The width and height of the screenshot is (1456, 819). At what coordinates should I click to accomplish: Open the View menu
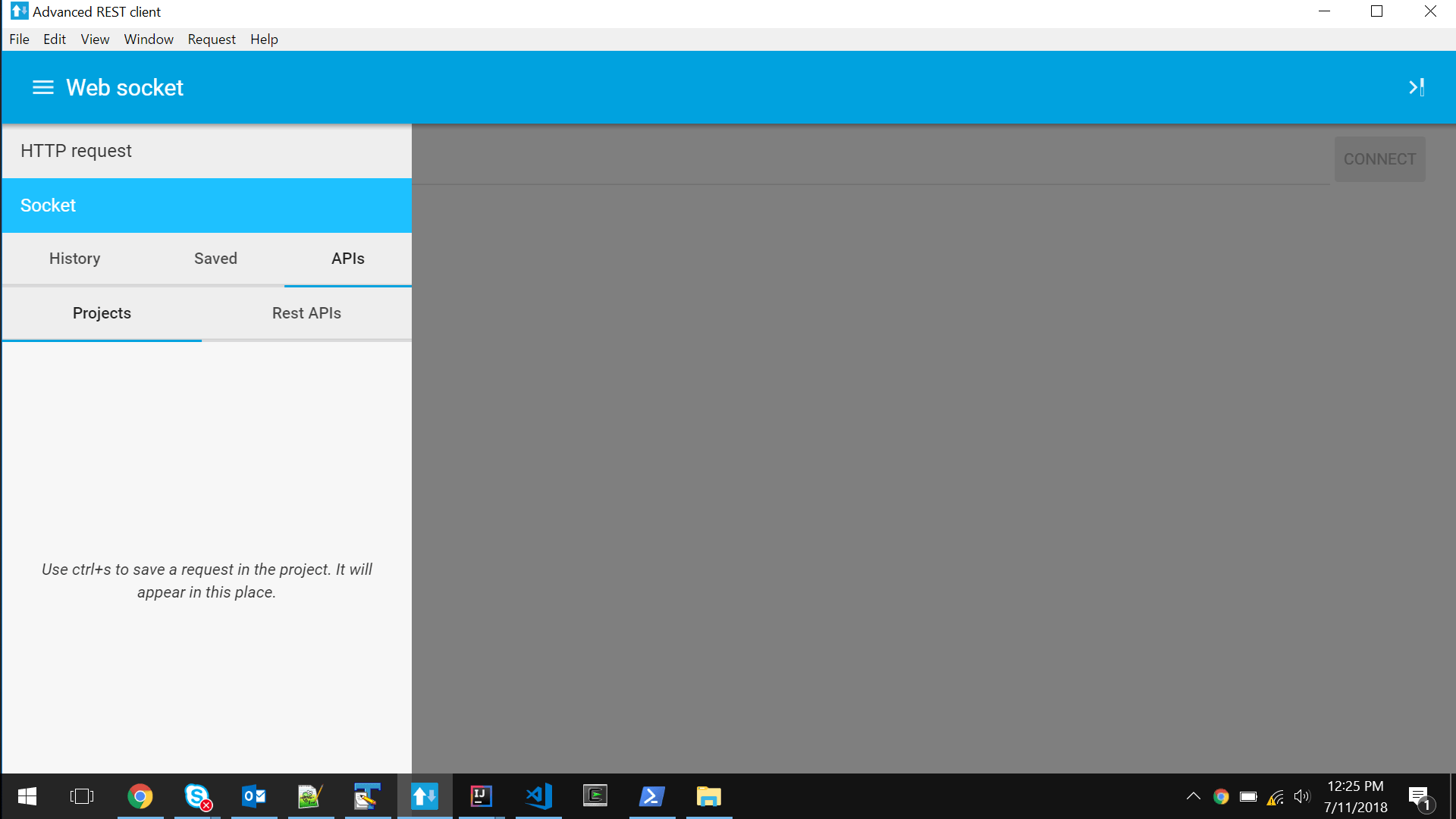pyautogui.click(x=95, y=39)
